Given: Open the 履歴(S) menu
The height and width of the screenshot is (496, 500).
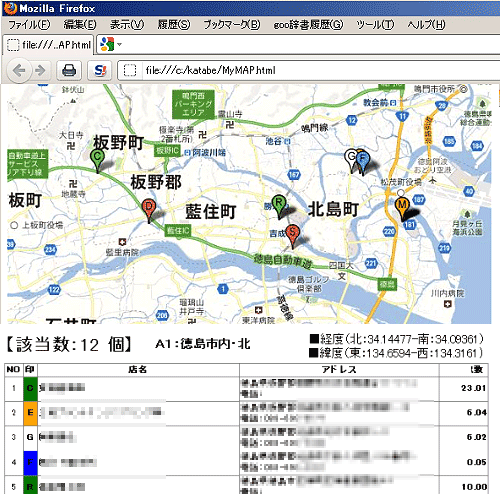Looking at the screenshot, I should click(173, 24).
